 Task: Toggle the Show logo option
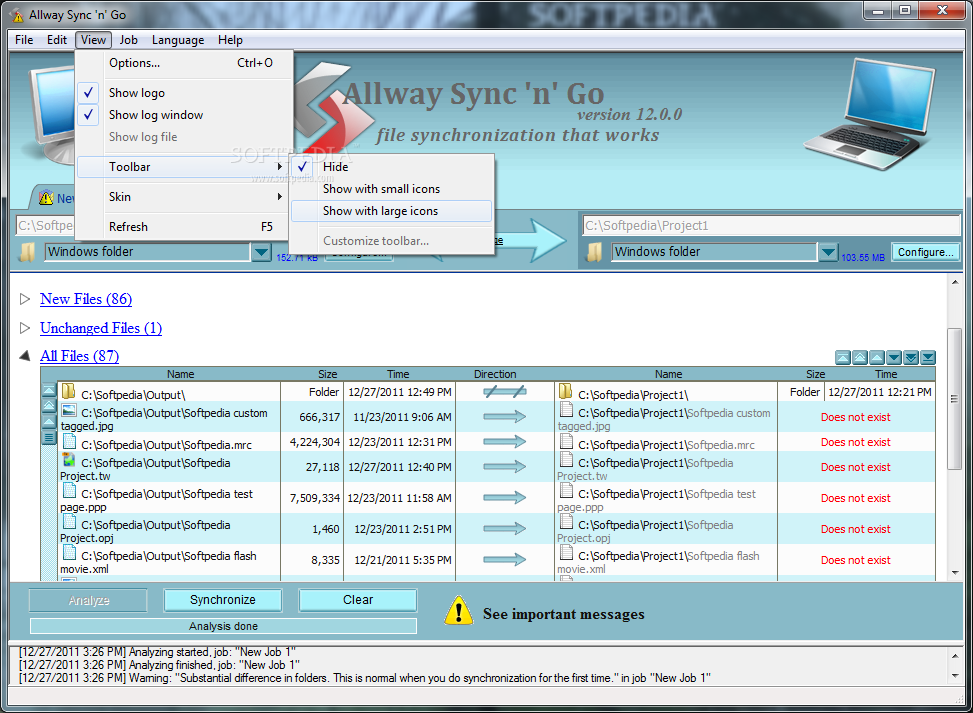[184, 92]
